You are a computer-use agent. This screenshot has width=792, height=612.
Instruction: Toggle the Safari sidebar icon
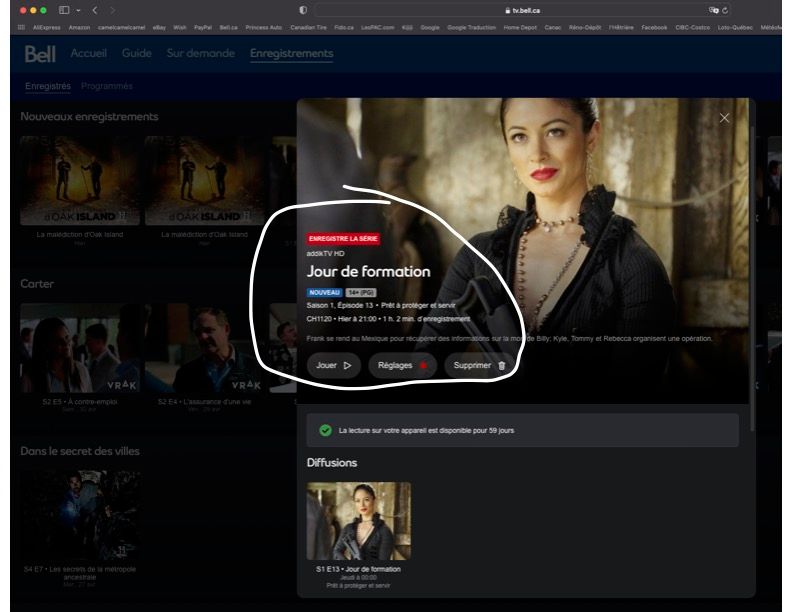click(65, 9)
